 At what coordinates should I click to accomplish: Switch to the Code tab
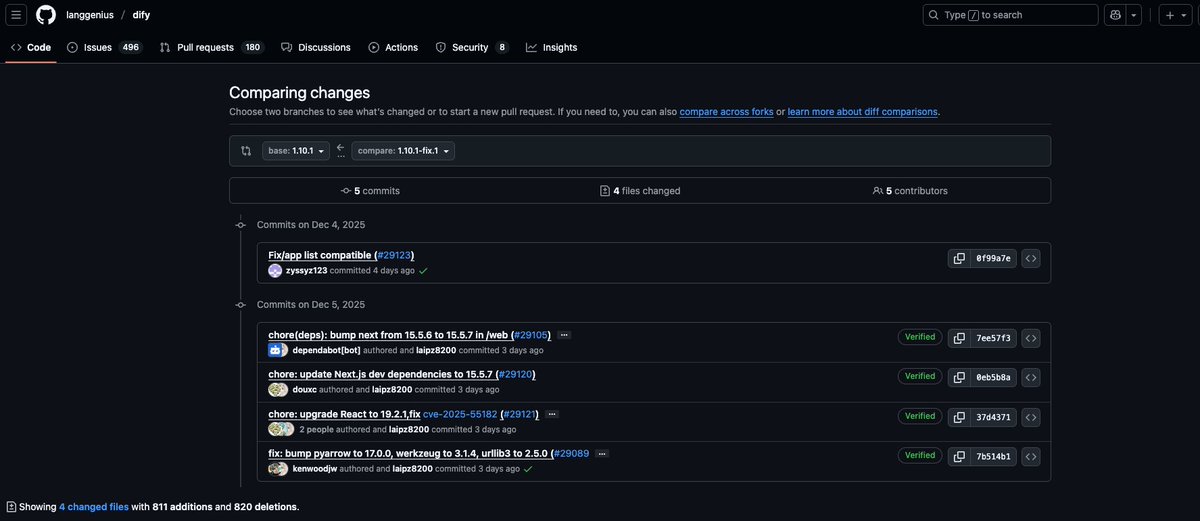tap(31, 47)
